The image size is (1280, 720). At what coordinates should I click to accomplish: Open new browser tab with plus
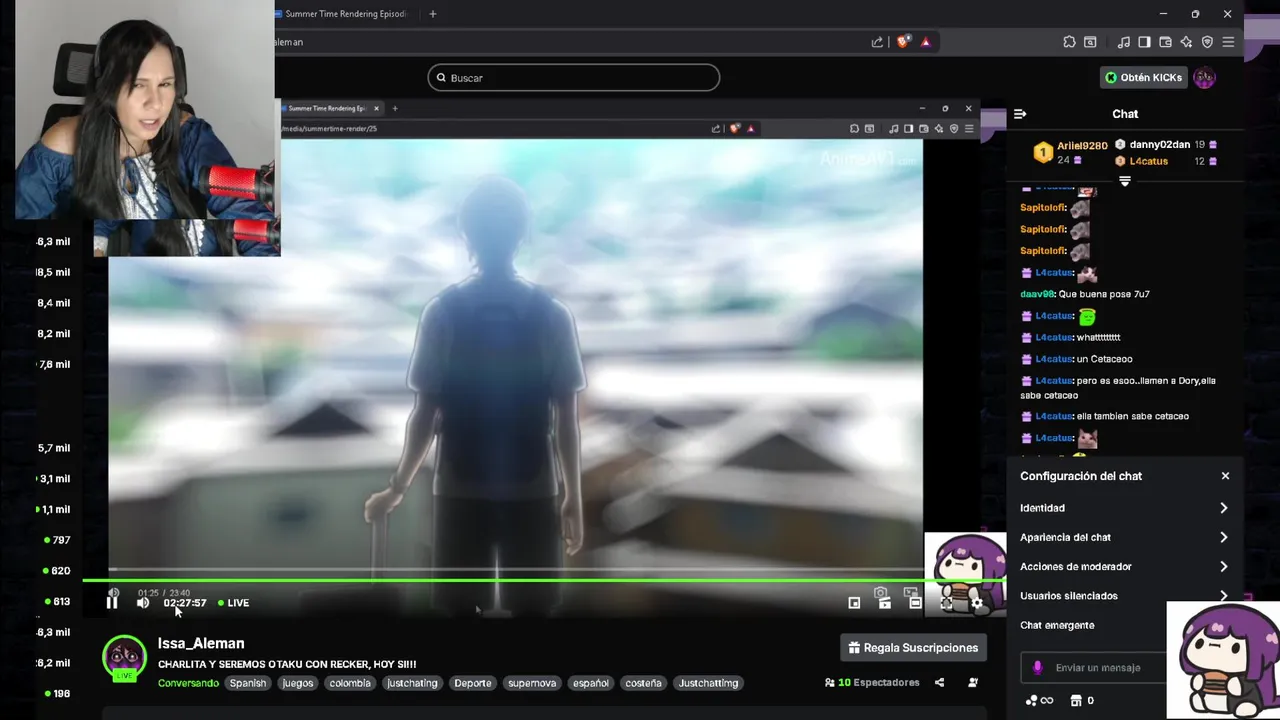pos(433,14)
